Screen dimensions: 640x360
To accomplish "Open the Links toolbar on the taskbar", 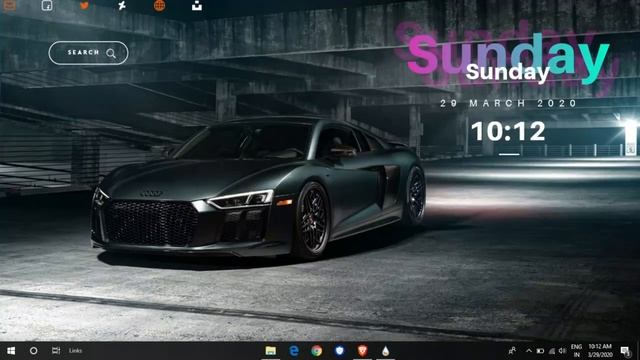I will click(76, 351).
